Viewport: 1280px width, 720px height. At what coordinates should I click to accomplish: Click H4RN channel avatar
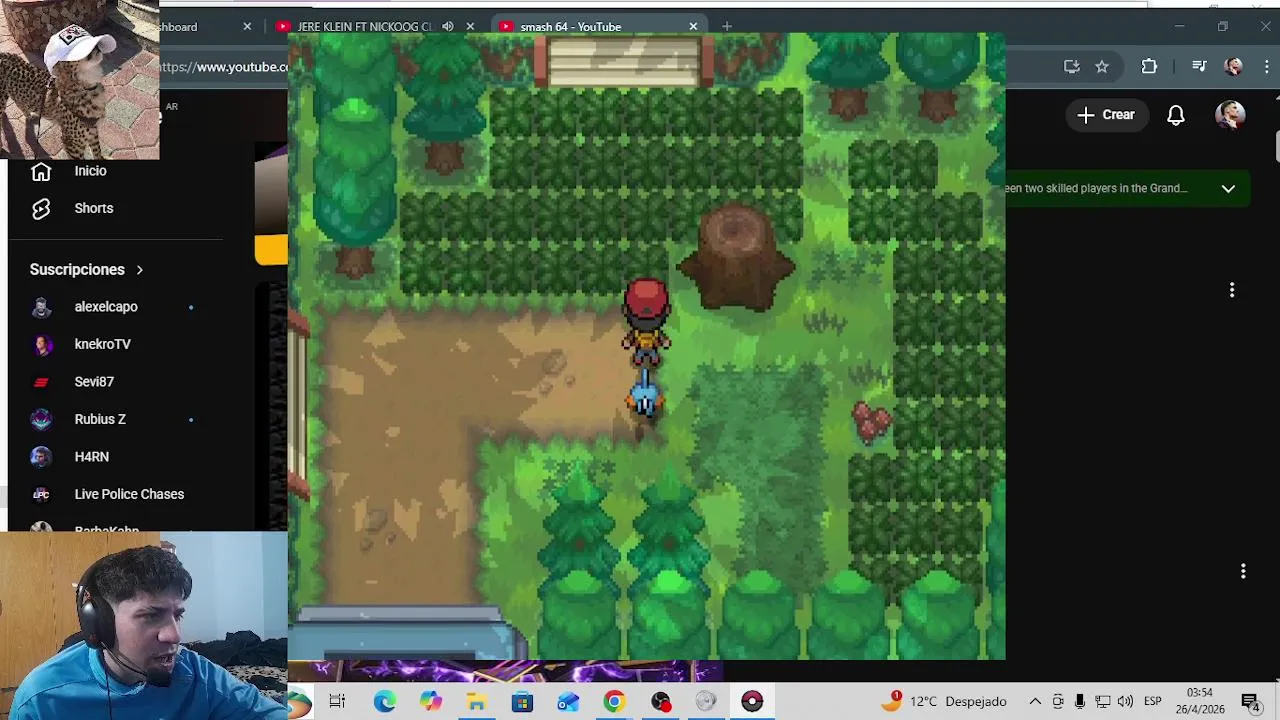click(41, 457)
